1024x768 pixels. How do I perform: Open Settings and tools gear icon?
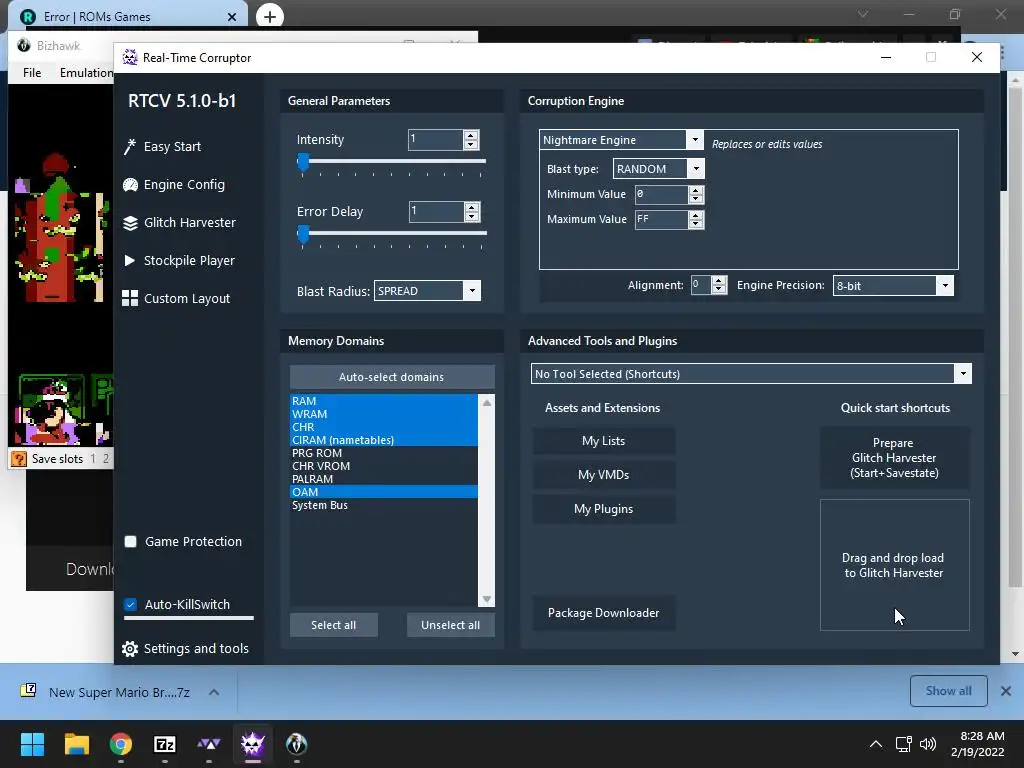[x=130, y=648]
